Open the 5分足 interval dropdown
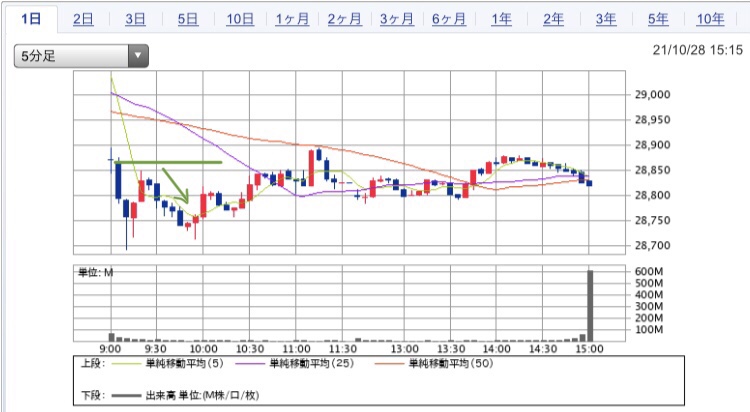The width and height of the screenshot is (750, 412). point(81,56)
